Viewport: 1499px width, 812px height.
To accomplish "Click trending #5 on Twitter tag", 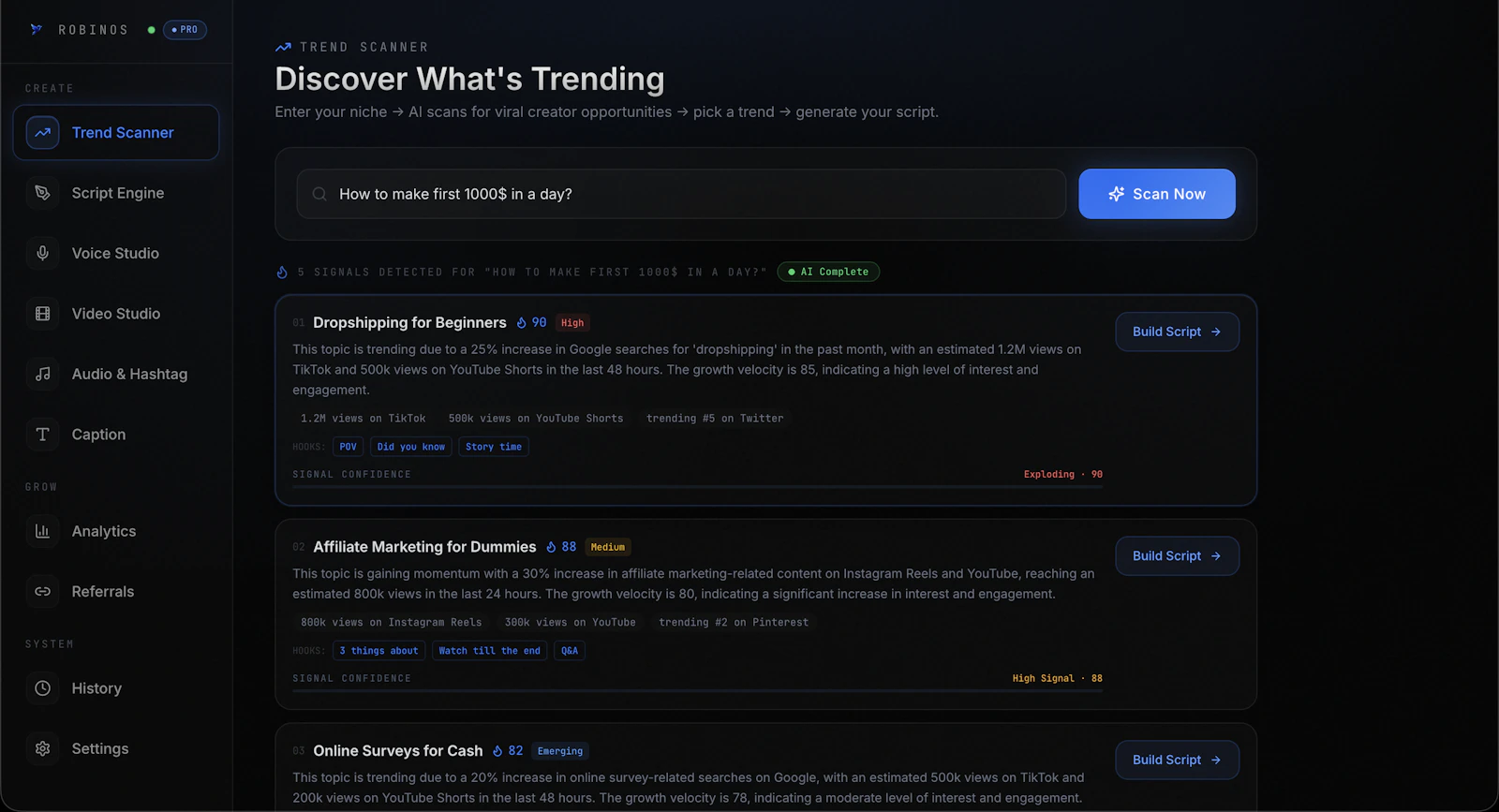I will [x=715, y=419].
